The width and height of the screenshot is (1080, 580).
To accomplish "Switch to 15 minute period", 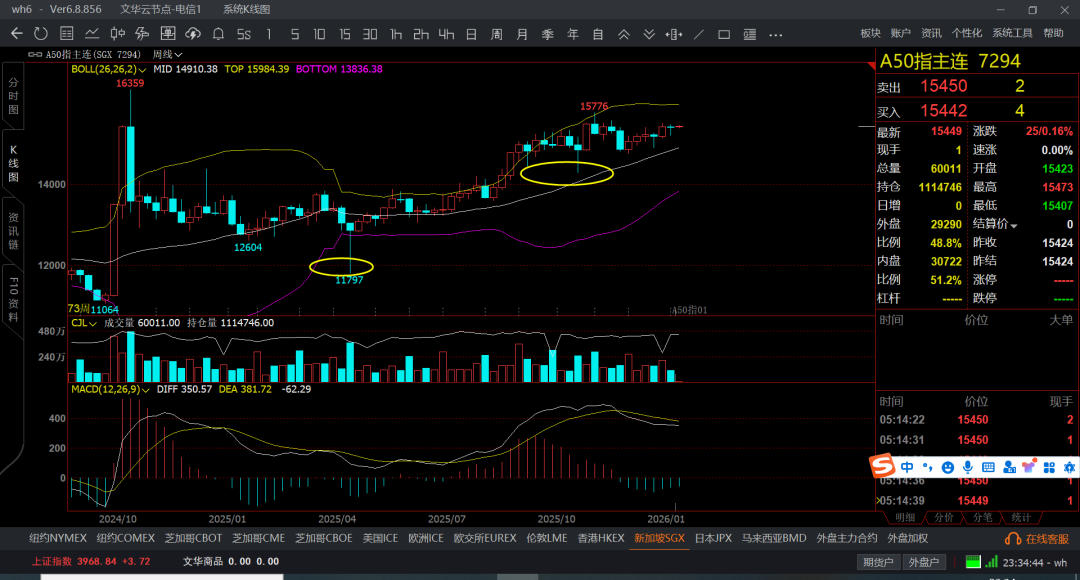I will [345, 34].
